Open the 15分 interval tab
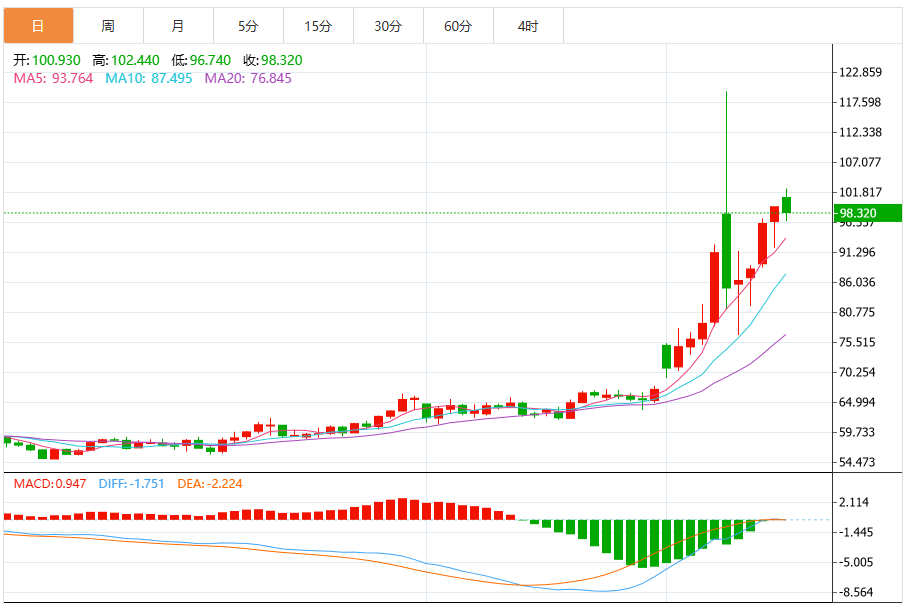 pos(318,26)
